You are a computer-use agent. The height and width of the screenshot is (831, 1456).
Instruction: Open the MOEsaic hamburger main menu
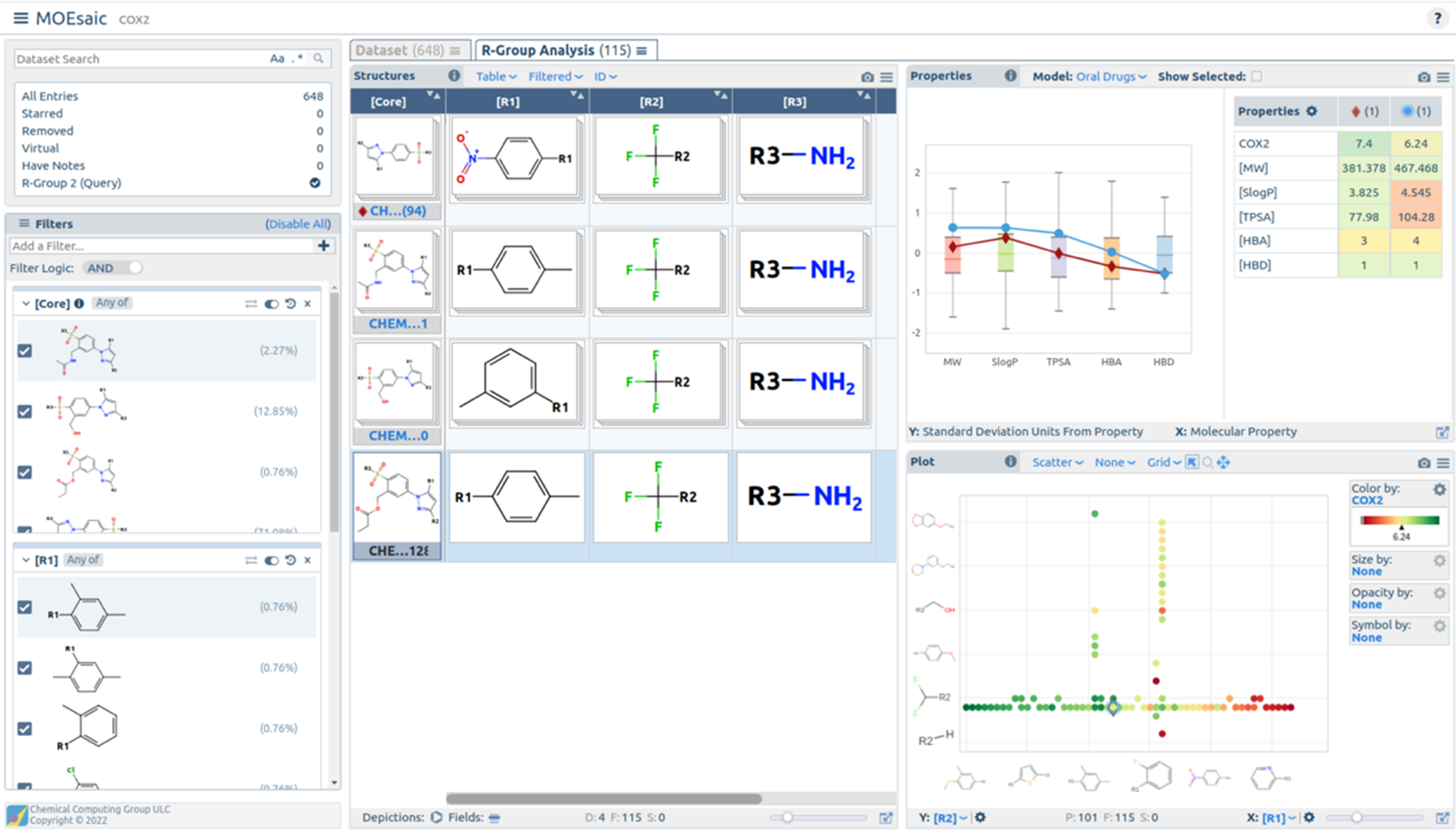click(x=20, y=18)
